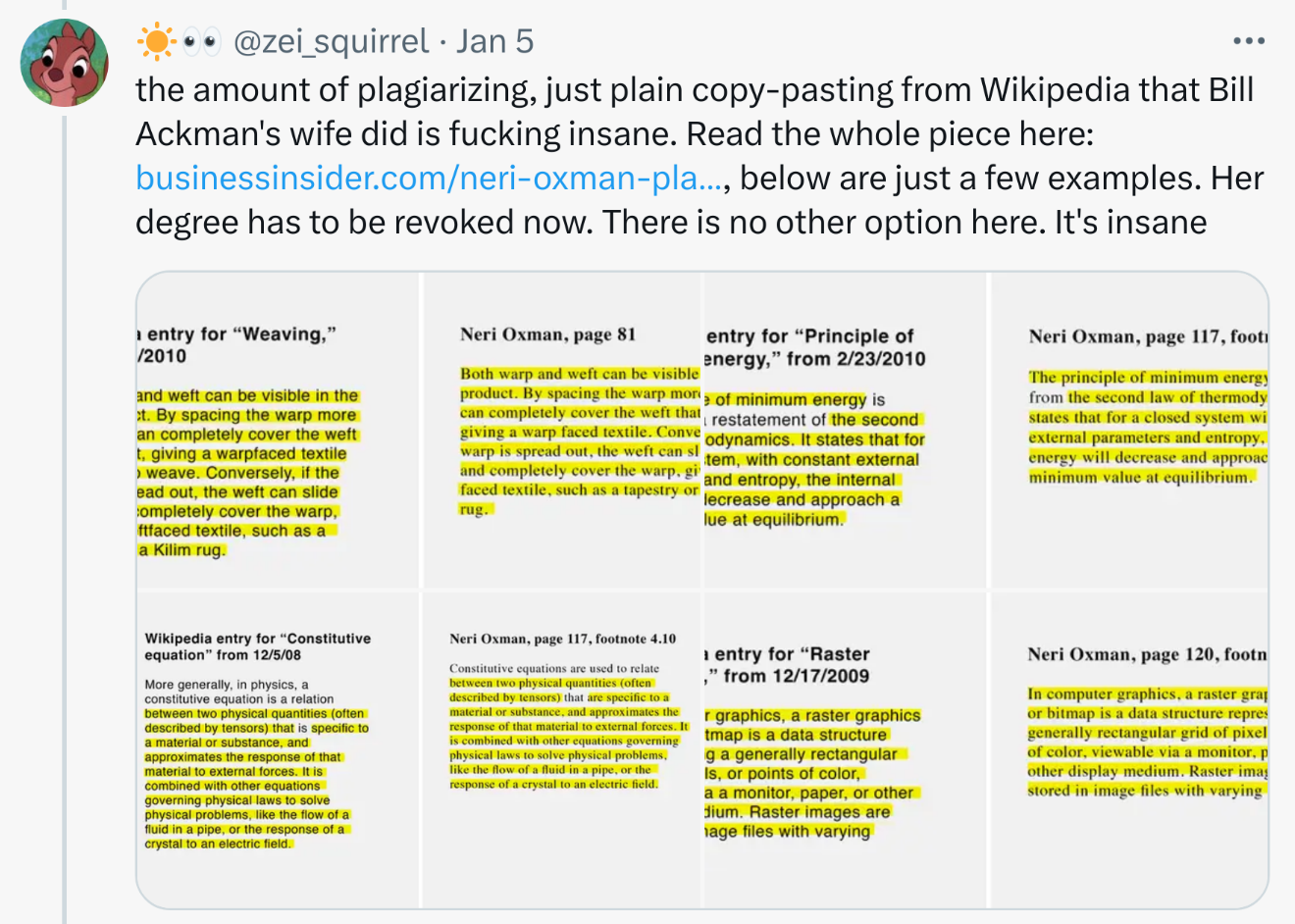The height and width of the screenshot is (924, 1295).
Task: Open the three-dot More options menu
Action: coord(1248,41)
